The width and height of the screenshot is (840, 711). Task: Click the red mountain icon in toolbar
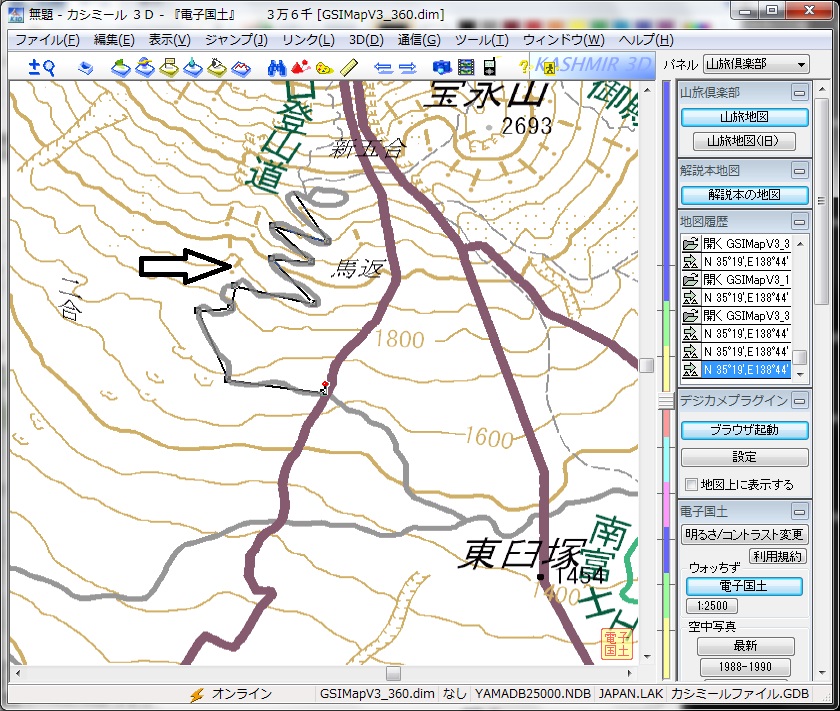[301, 68]
